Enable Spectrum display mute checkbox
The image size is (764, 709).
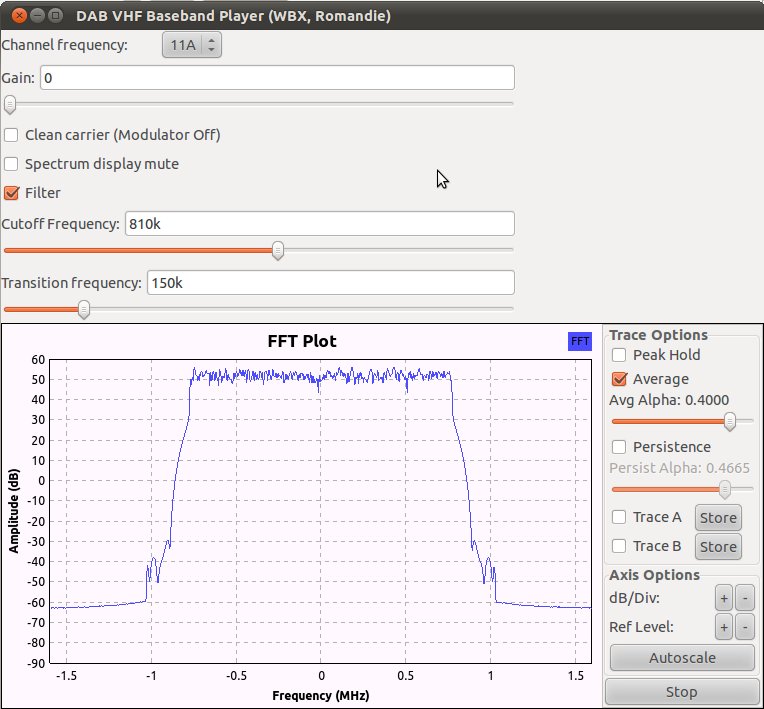(11, 164)
